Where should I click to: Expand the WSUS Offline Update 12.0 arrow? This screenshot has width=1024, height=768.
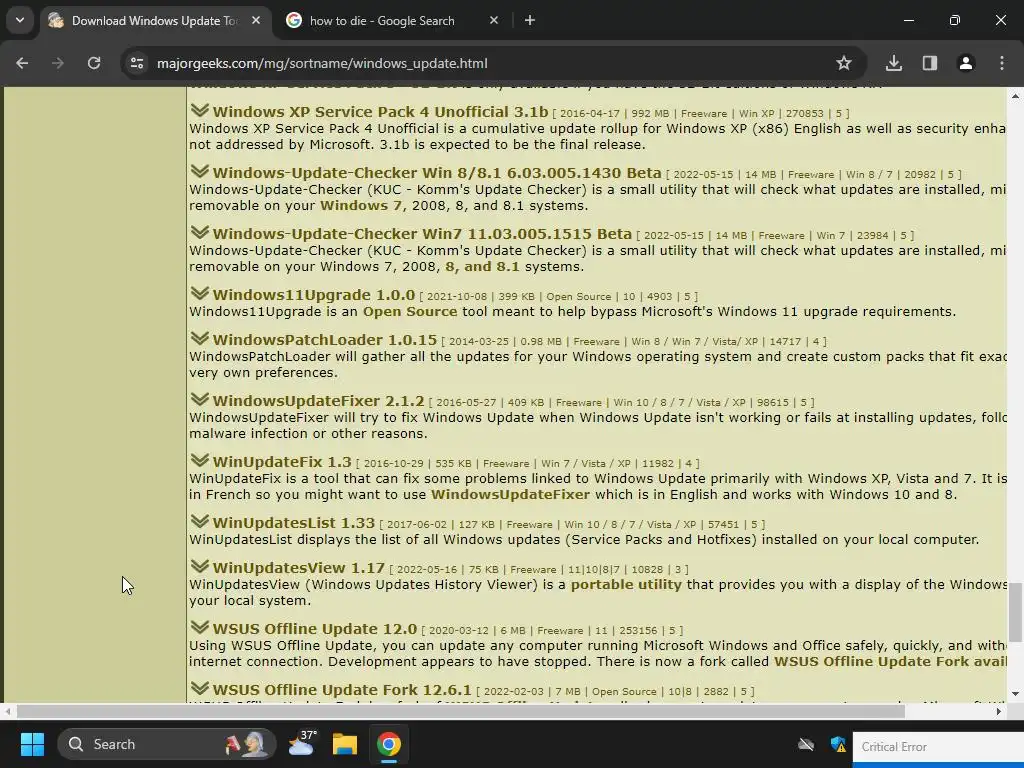[200, 627]
